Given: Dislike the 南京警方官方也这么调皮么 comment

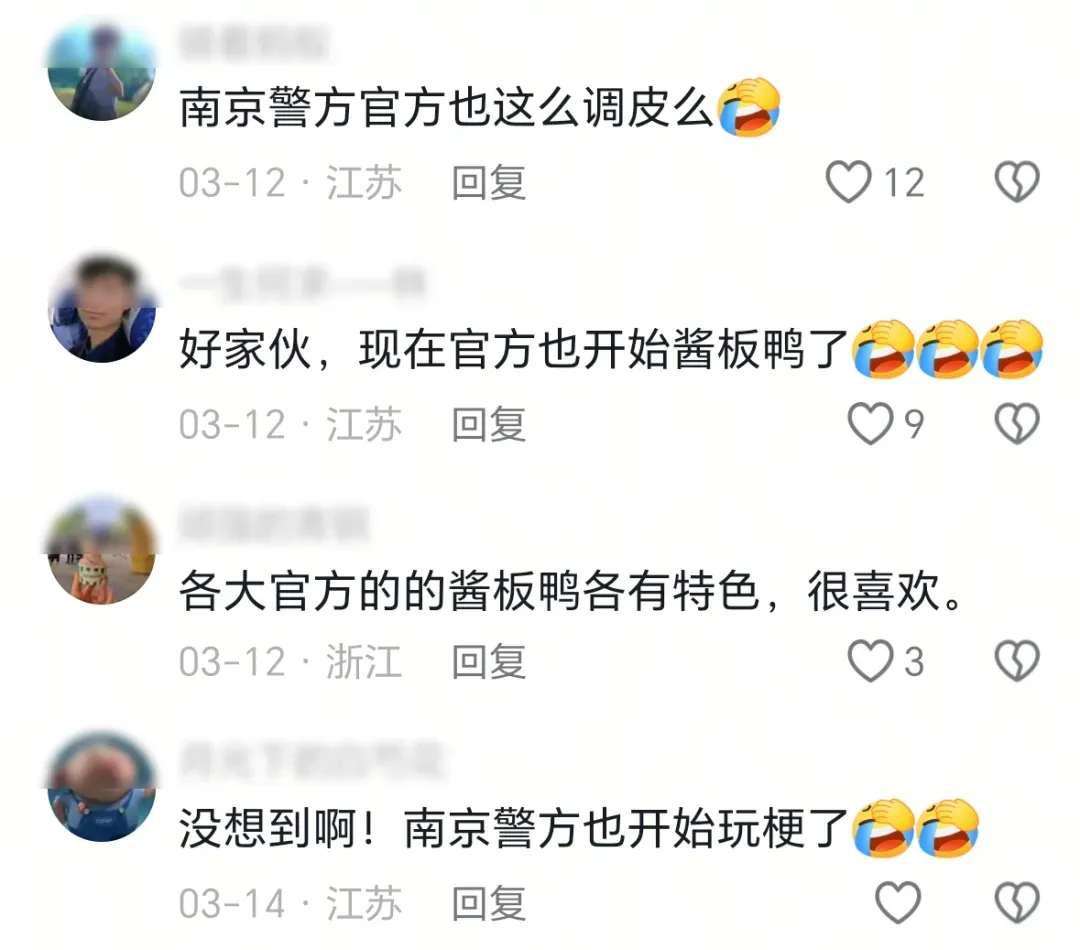Looking at the screenshot, I should (1017, 182).
